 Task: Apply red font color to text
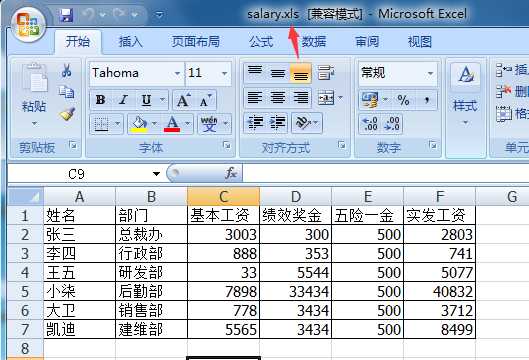pos(172,124)
